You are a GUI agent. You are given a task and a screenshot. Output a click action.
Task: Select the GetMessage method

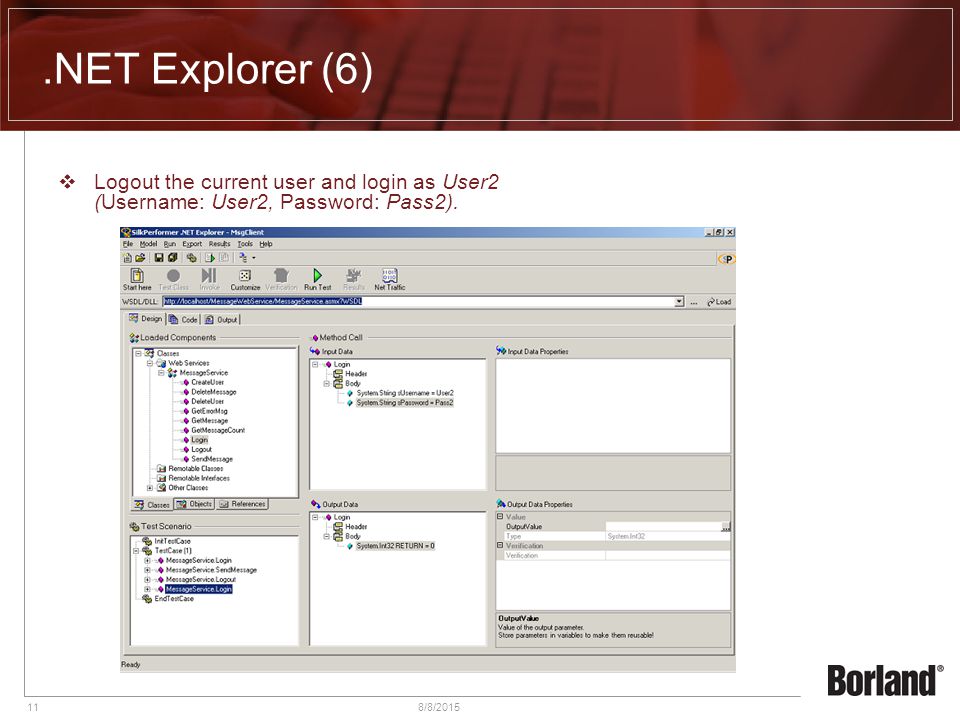coord(209,421)
